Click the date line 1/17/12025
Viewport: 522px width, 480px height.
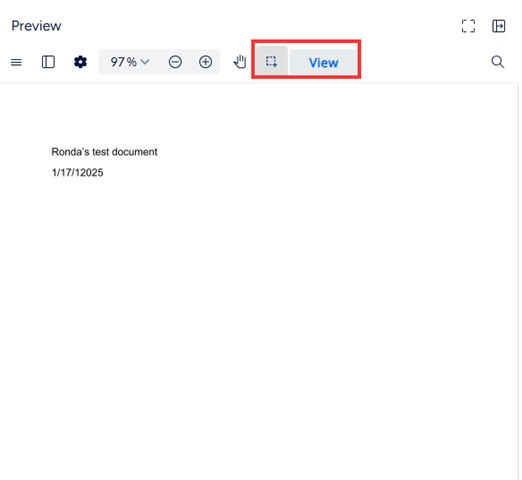(x=77, y=173)
